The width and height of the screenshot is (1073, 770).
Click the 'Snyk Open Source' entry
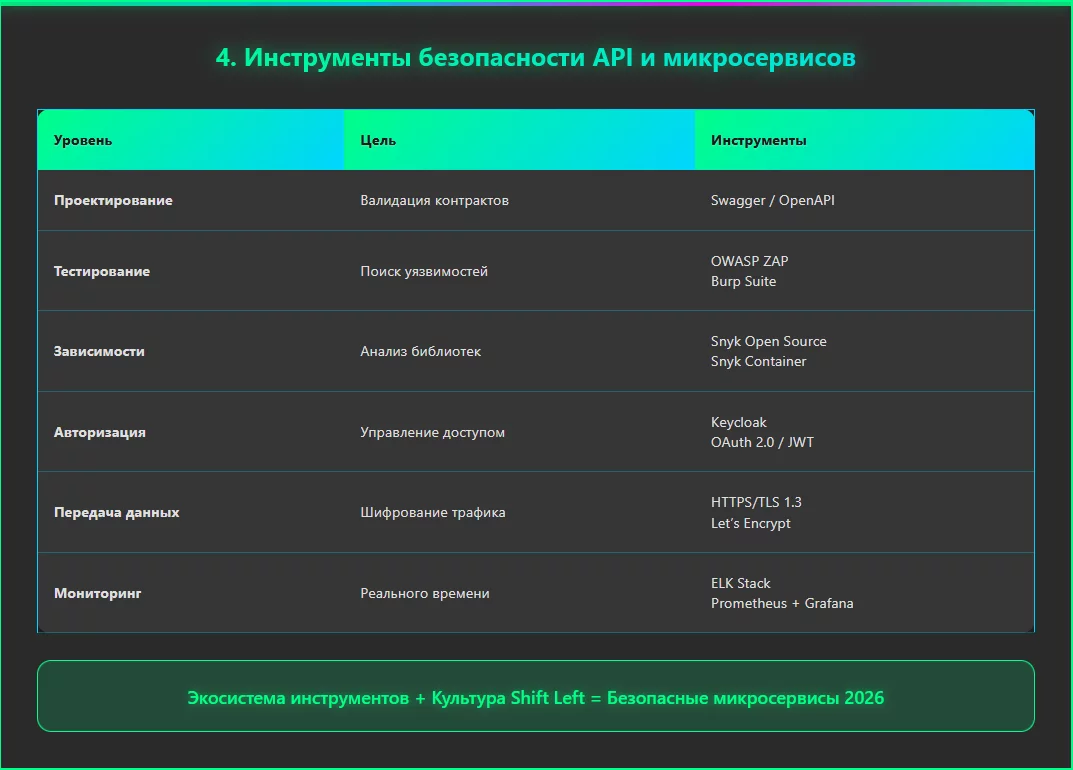point(768,341)
